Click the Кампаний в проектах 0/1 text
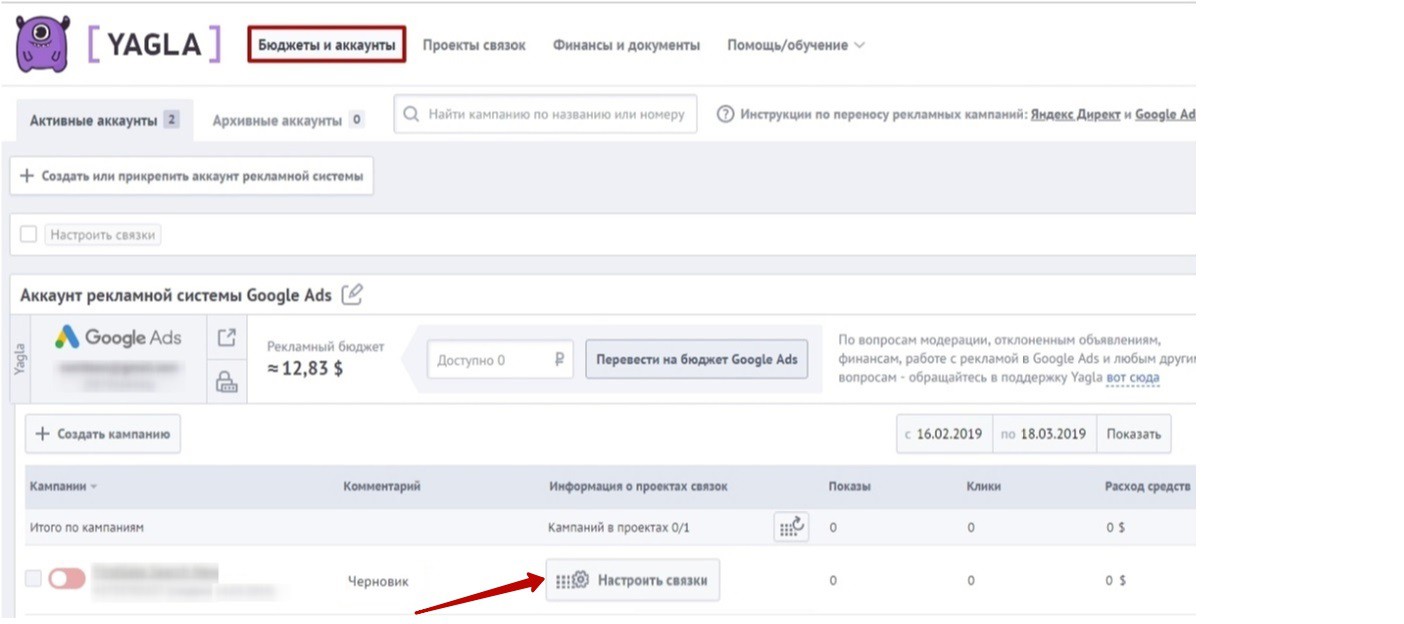 (619, 527)
